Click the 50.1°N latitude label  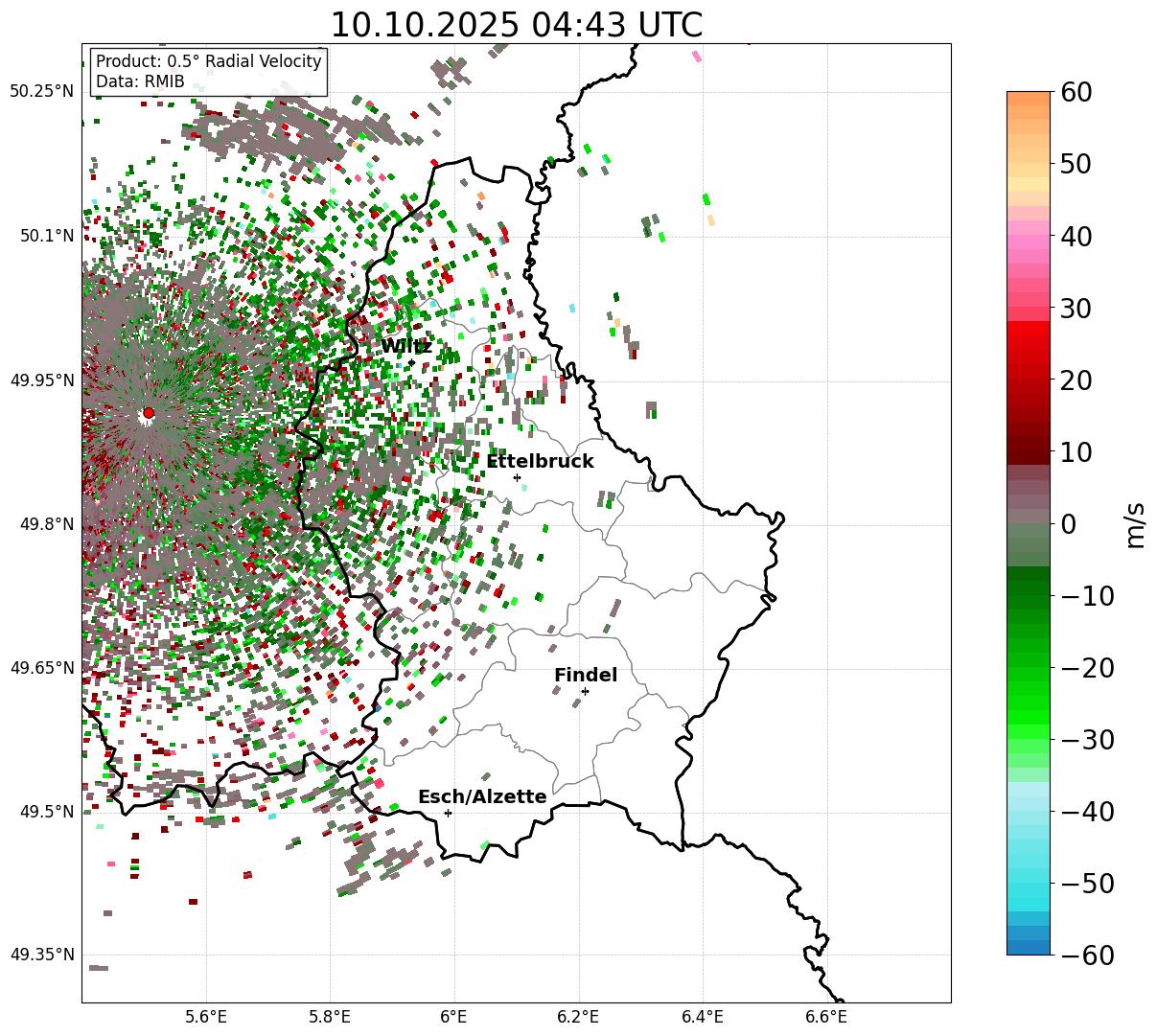tap(46, 236)
